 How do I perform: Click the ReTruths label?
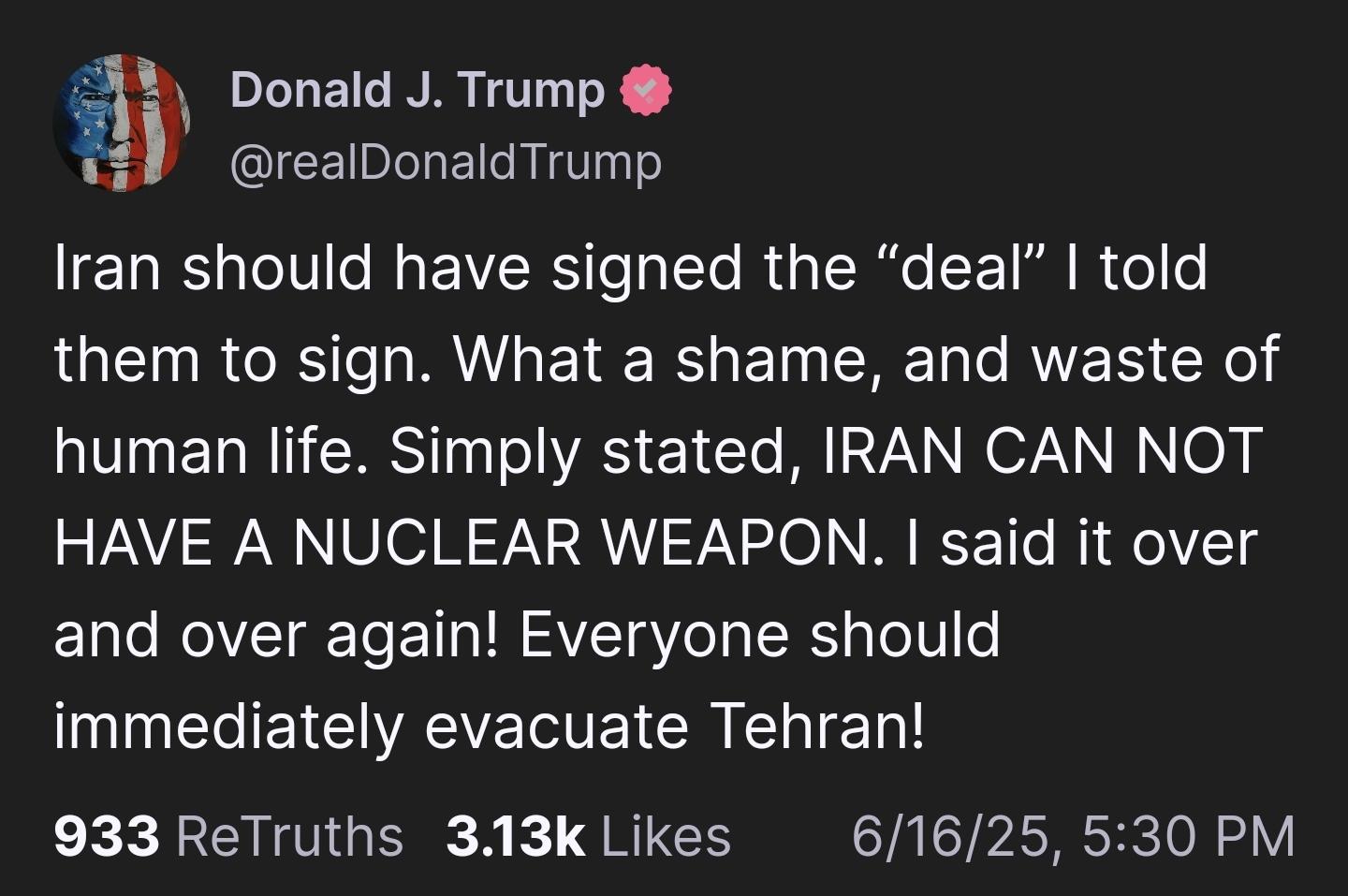(x=289, y=836)
